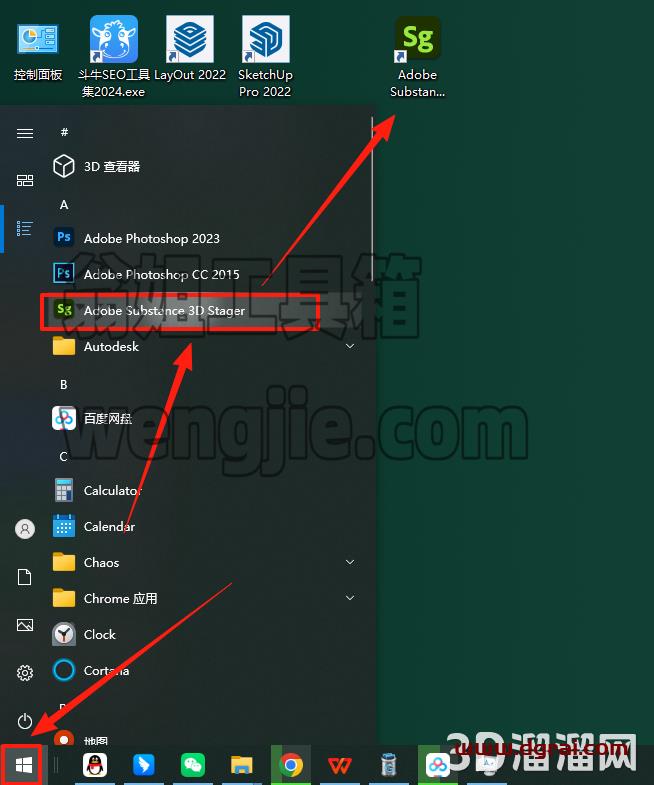Image resolution: width=654 pixels, height=785 pixels.
Task: Click the letter C section header
Action: tap(64, 457)
